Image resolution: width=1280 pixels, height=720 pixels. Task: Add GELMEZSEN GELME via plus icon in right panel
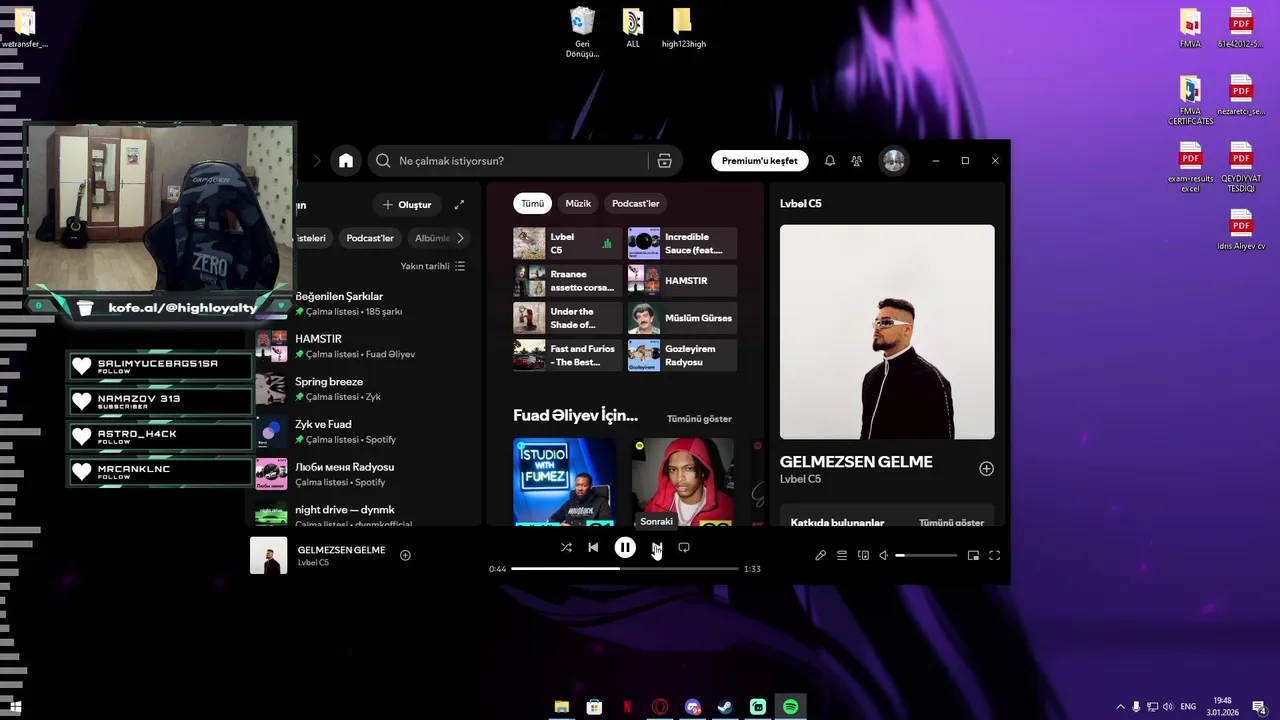coord(986,469)
